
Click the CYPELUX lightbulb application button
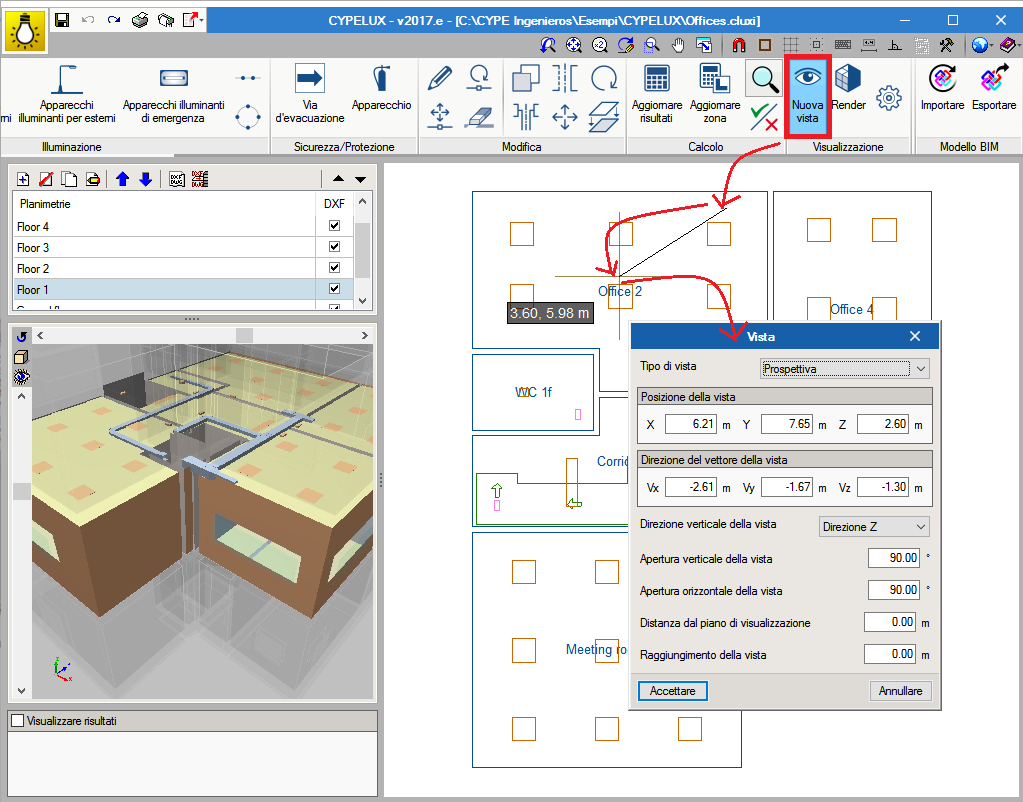[x=25, y=31]
